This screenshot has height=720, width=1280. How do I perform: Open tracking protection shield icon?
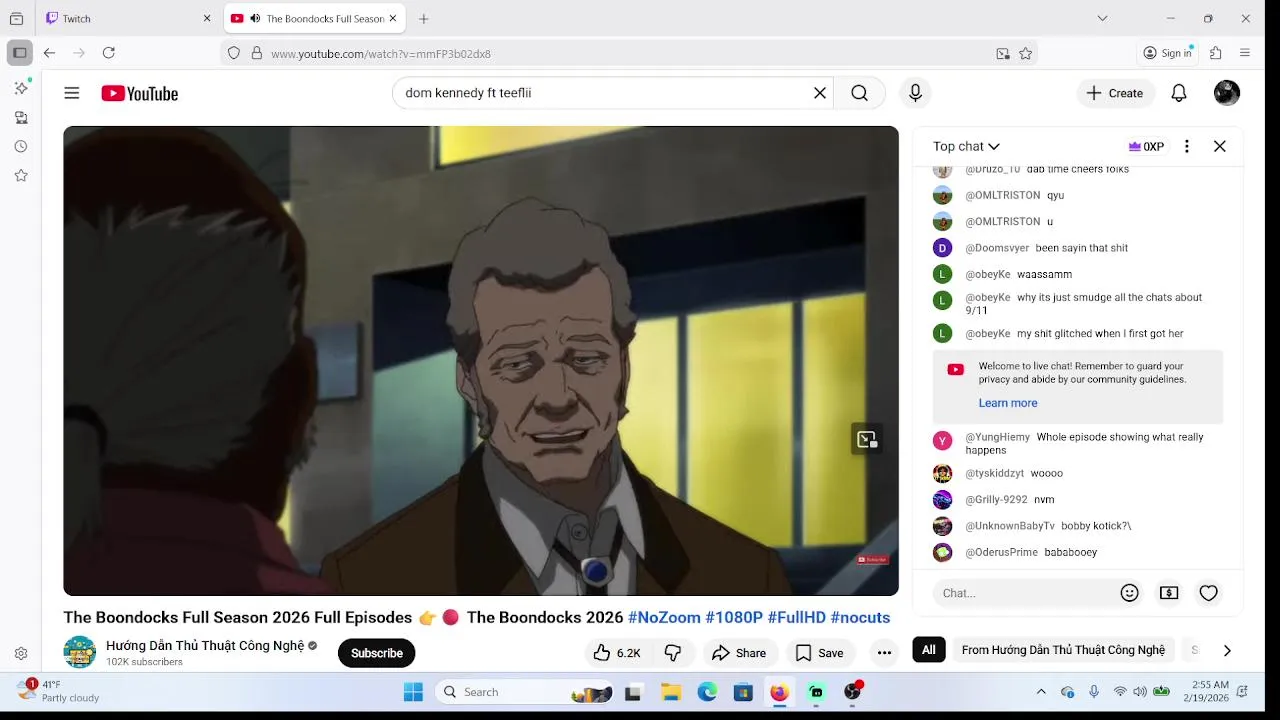click(234, 53)
